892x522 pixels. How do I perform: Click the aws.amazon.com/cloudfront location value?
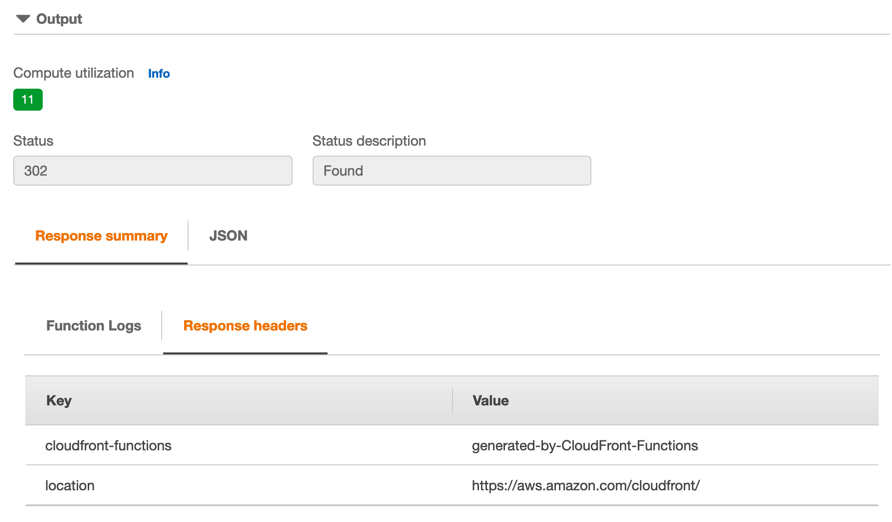586,486
